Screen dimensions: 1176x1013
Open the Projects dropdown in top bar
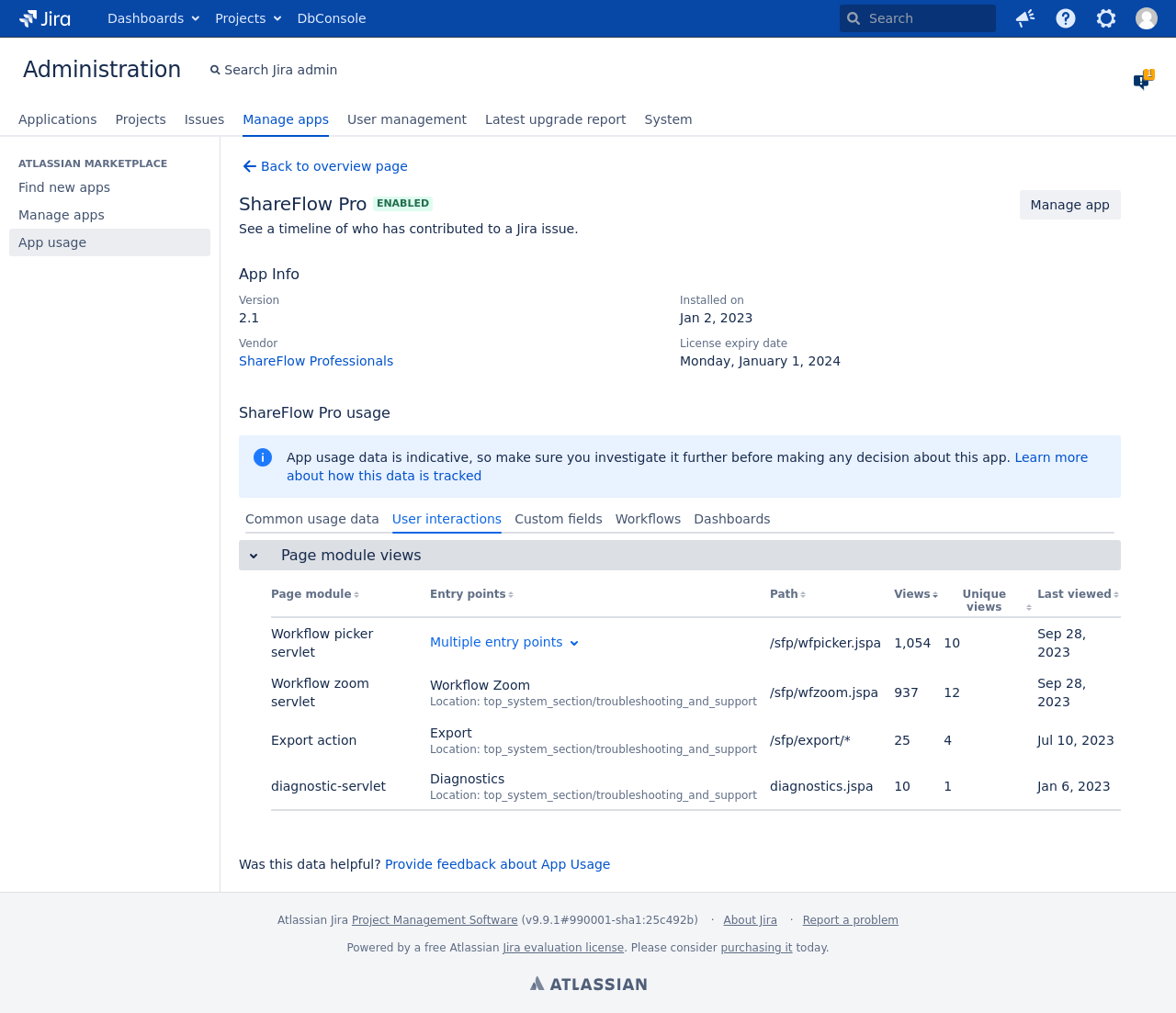(x=248, y=18)
